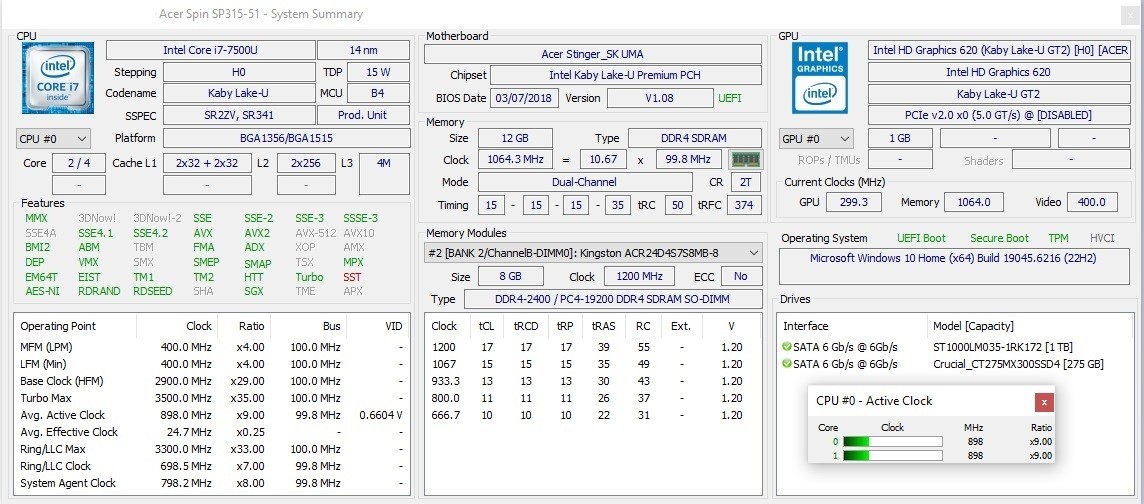Click the Intel Core i7 logo
The image size is (1144, 504).
[58, 77]
